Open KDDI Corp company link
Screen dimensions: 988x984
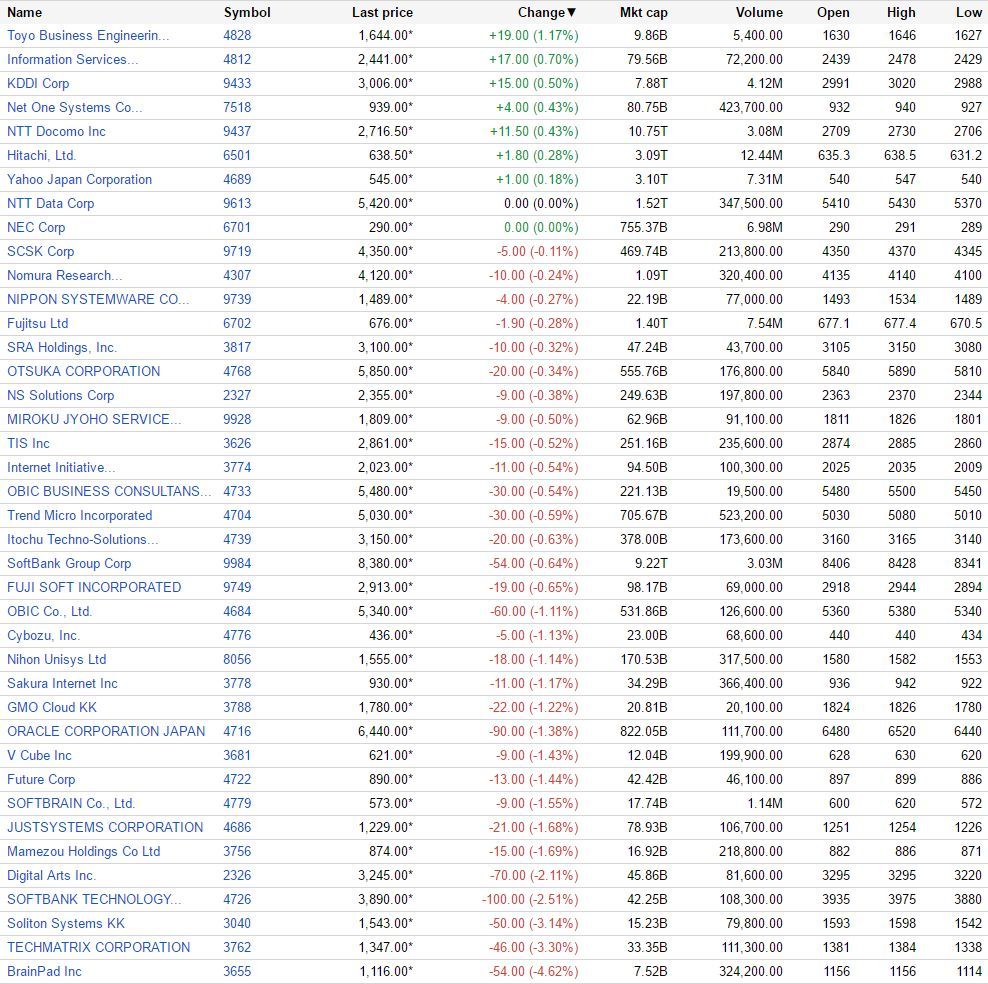click(38, 83)
